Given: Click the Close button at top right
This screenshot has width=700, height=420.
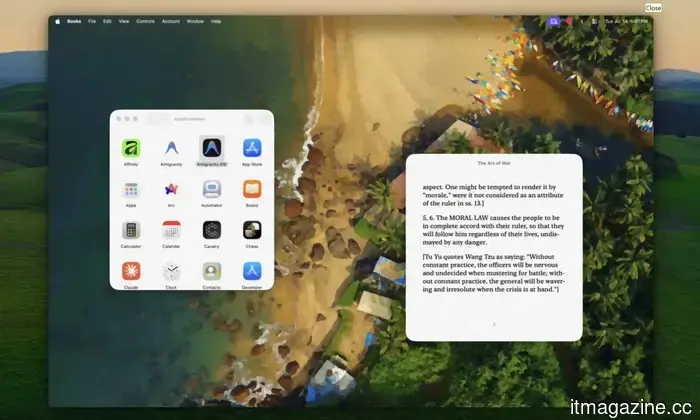Looking at the screenshot, I should [x=653, y=8].
